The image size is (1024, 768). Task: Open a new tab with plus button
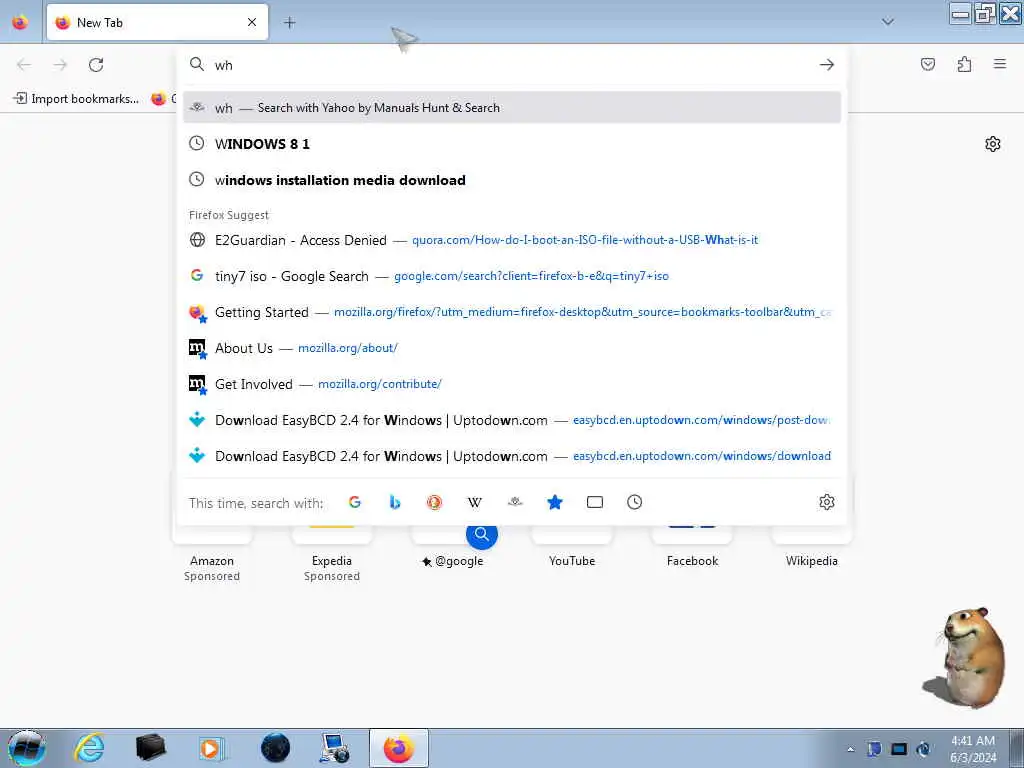(x=289, y=23)
